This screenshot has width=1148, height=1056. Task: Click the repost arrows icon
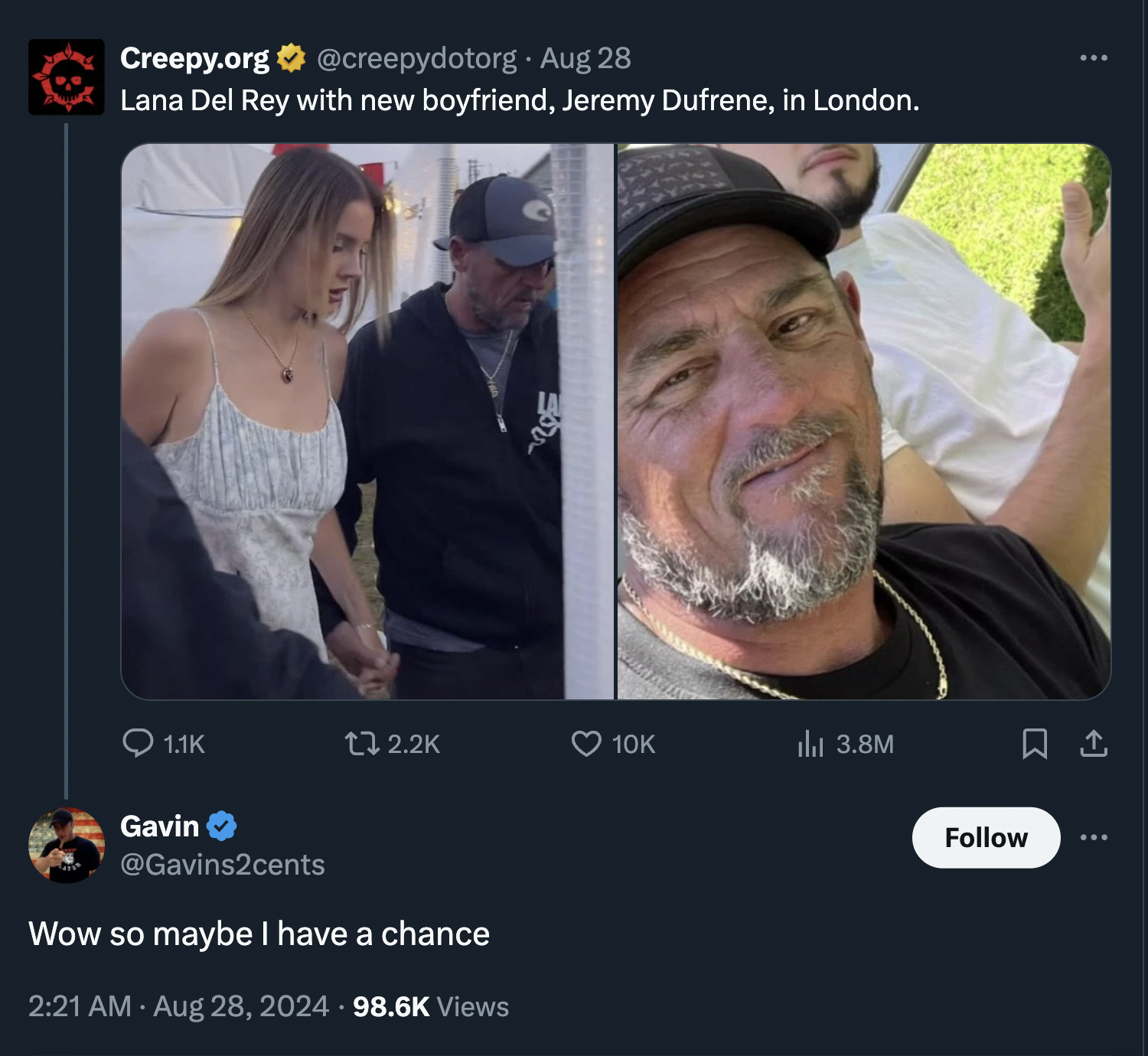pos(361,743)
